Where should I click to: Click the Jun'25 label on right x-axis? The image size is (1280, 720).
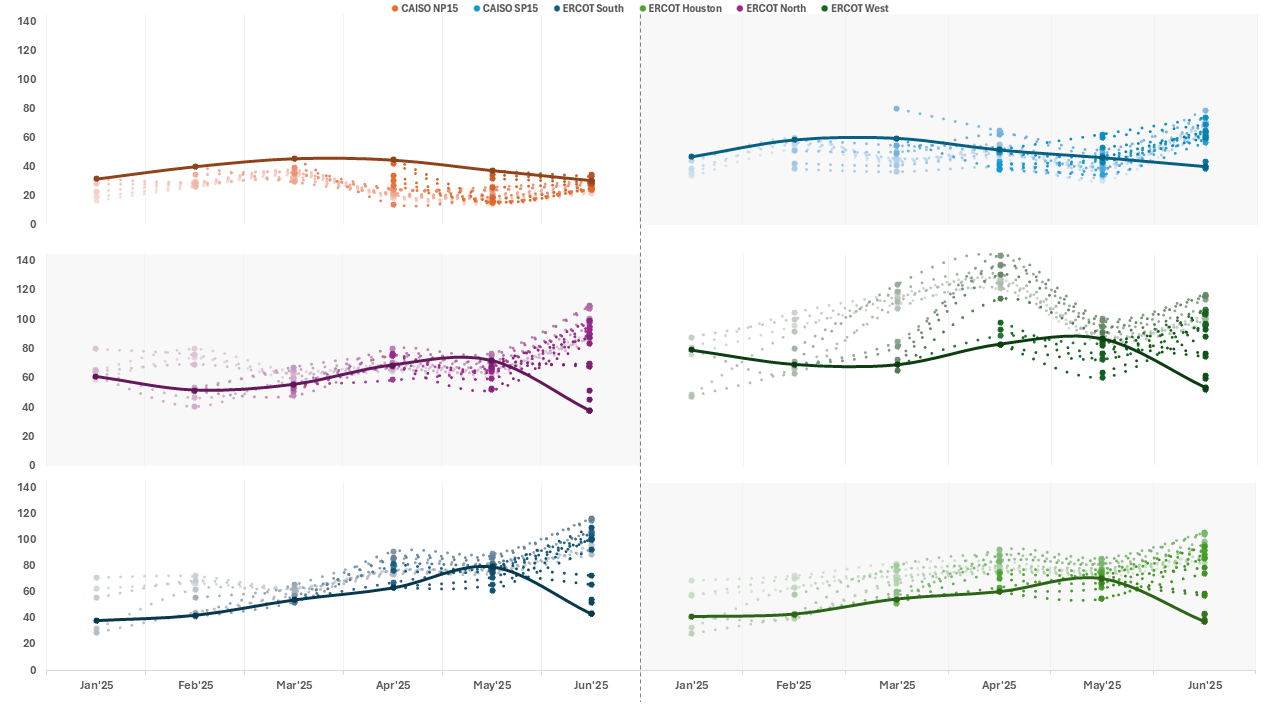(x=1204, y=686)
